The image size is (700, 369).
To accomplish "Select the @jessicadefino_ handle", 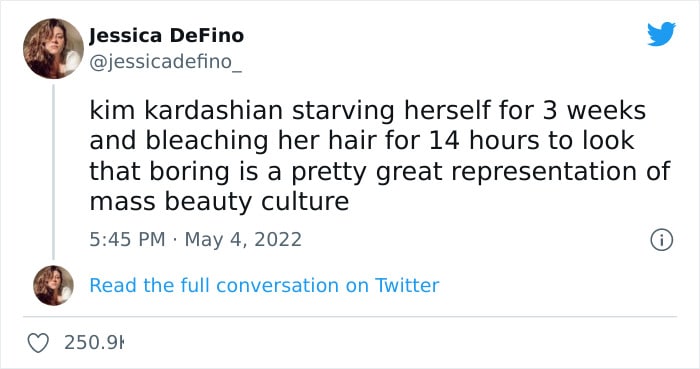I will (166, 62).
